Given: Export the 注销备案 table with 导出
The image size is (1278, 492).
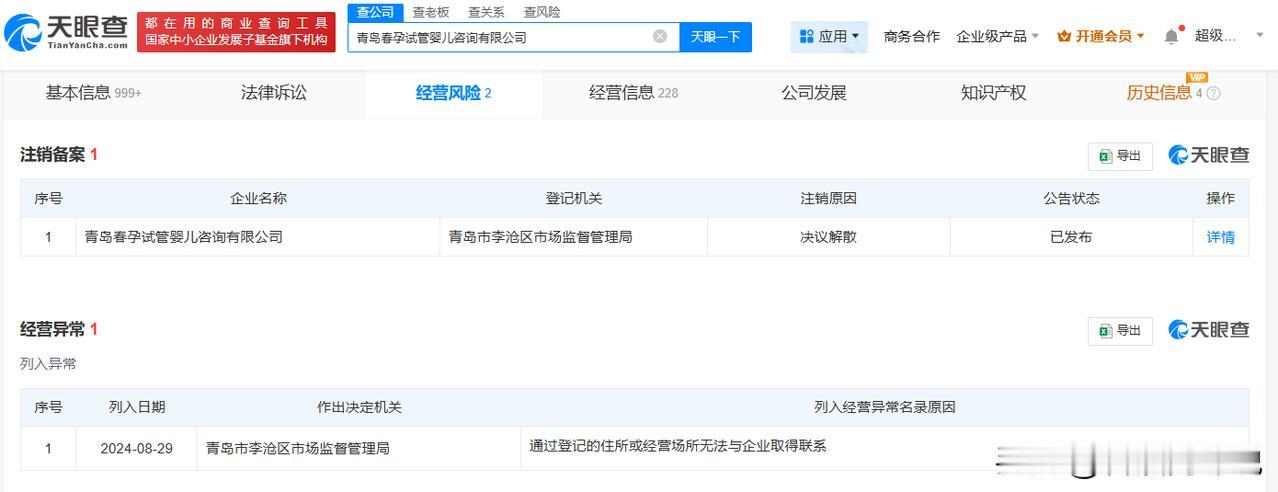Looking at the screenshot, I should pos(1120,156).
